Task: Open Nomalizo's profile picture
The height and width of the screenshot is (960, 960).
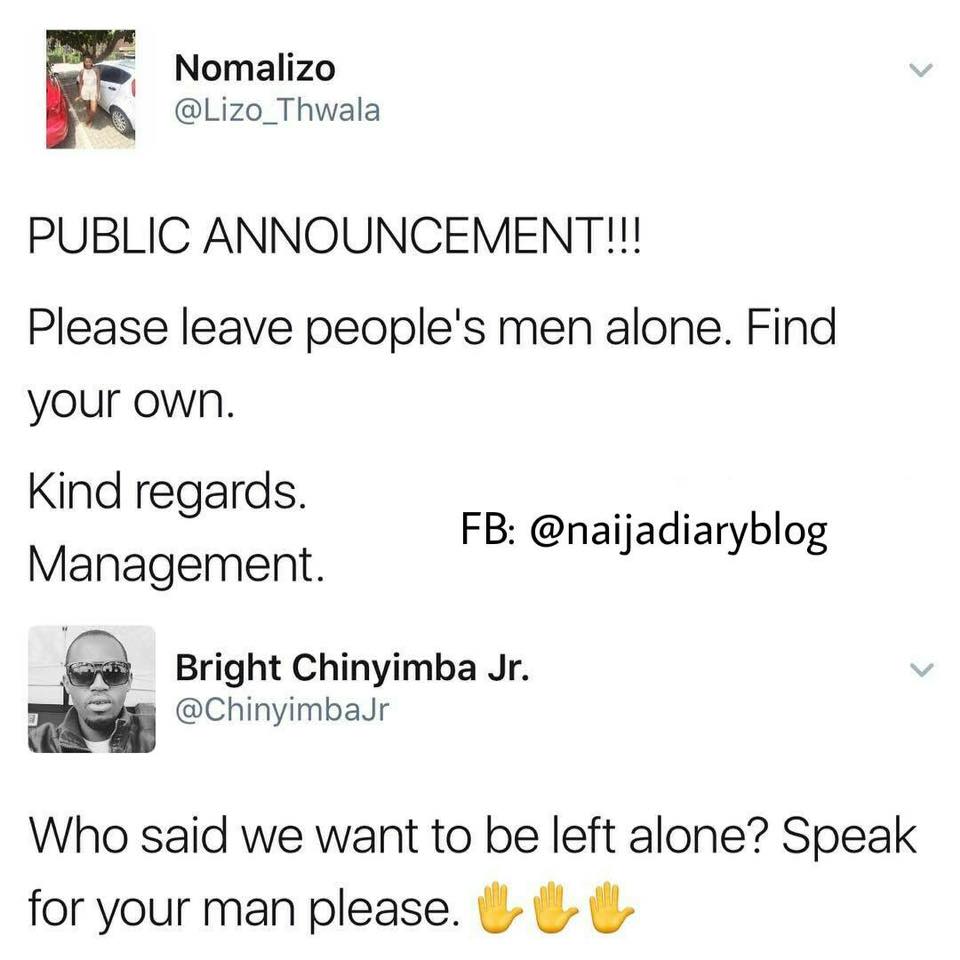Action: click(x=91, y=89)
